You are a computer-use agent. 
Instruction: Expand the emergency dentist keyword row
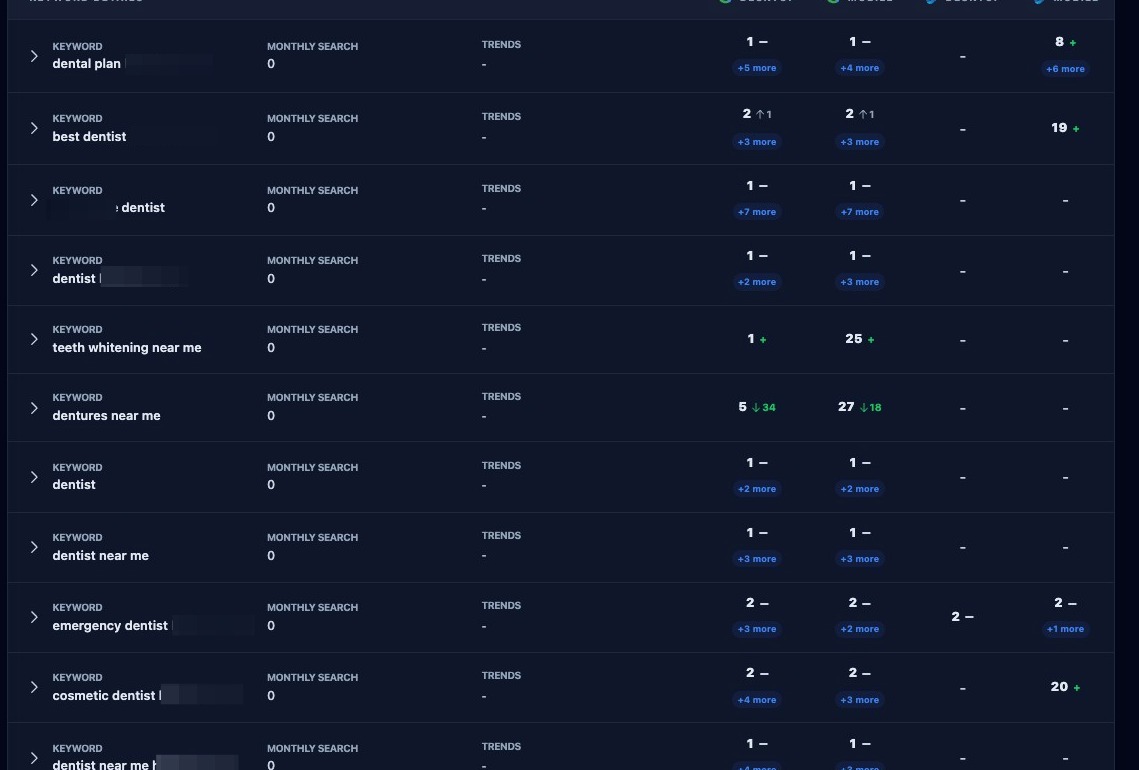34,617
